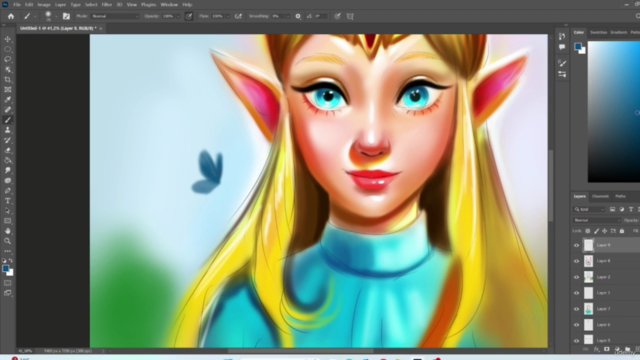Click the Color panel foreground swatch
This screenshot has height=360, width=640.
[578, 46]
